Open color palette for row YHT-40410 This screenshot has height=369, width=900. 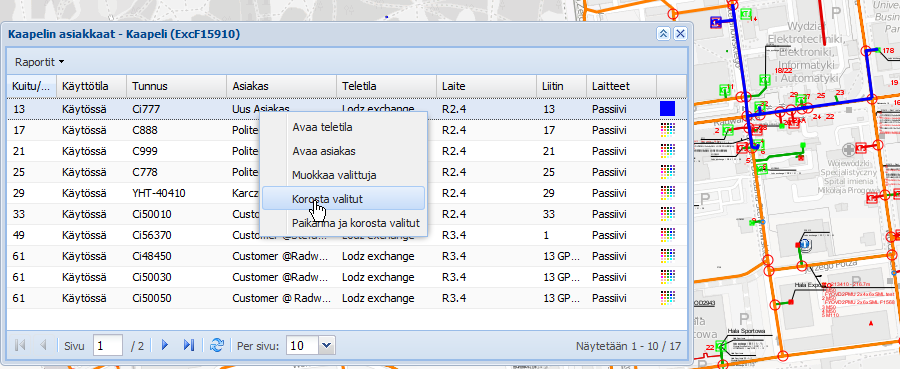pyautogui.click(x=668, y=192)
